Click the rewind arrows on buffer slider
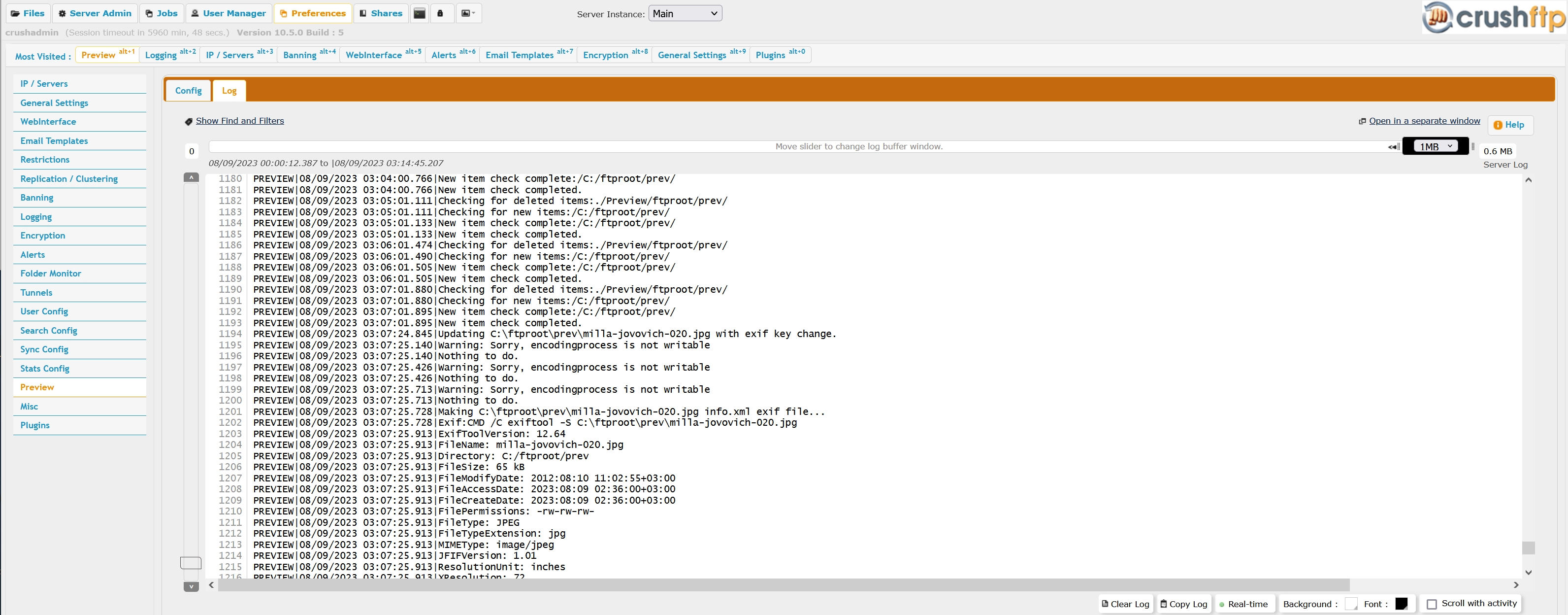This screenshot has width=1568, height=615. pyautogui.click(x=1393, y=147)
